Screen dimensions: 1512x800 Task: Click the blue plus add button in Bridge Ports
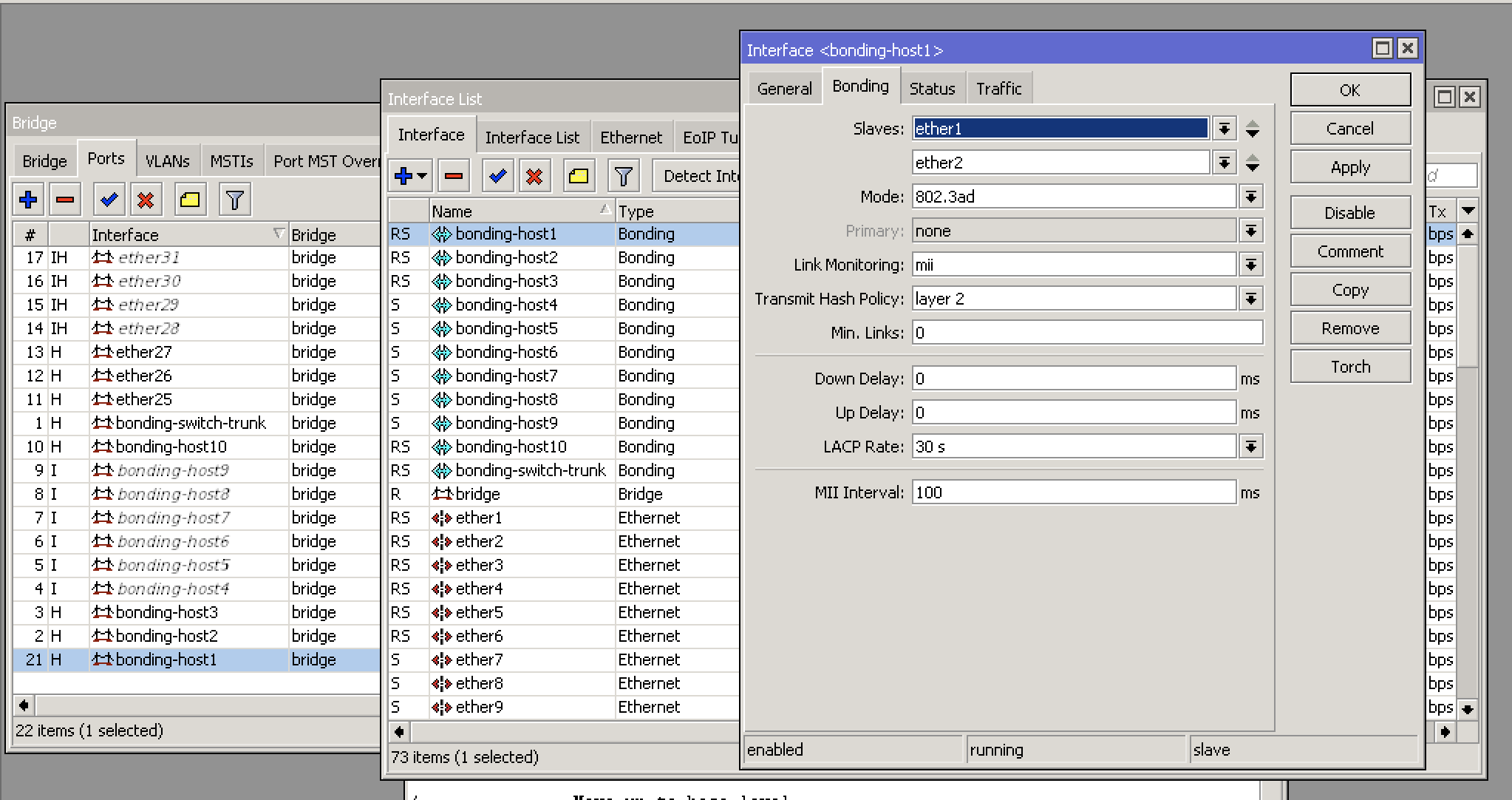[x=28, y=200]
